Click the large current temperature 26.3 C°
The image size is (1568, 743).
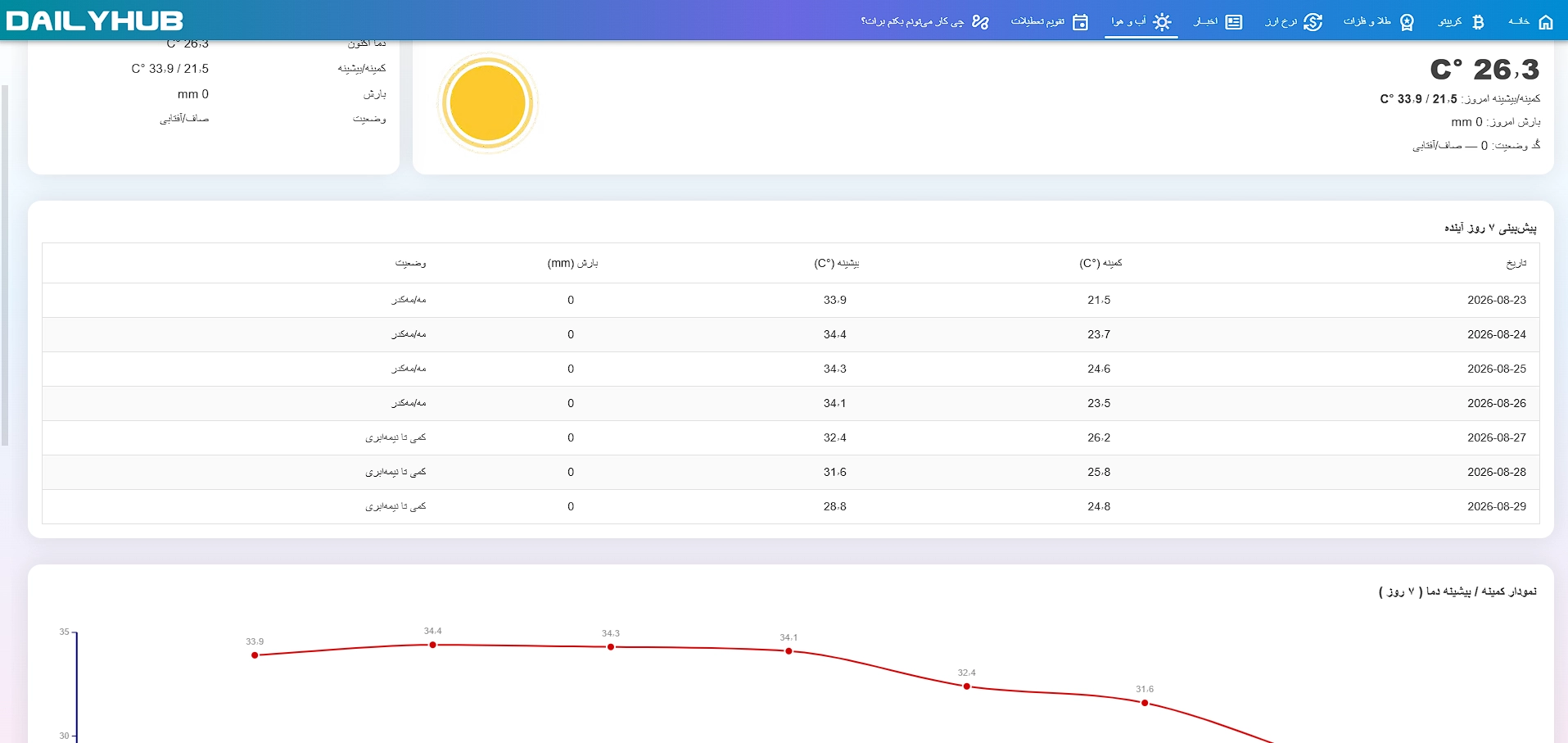(1484, 70)
